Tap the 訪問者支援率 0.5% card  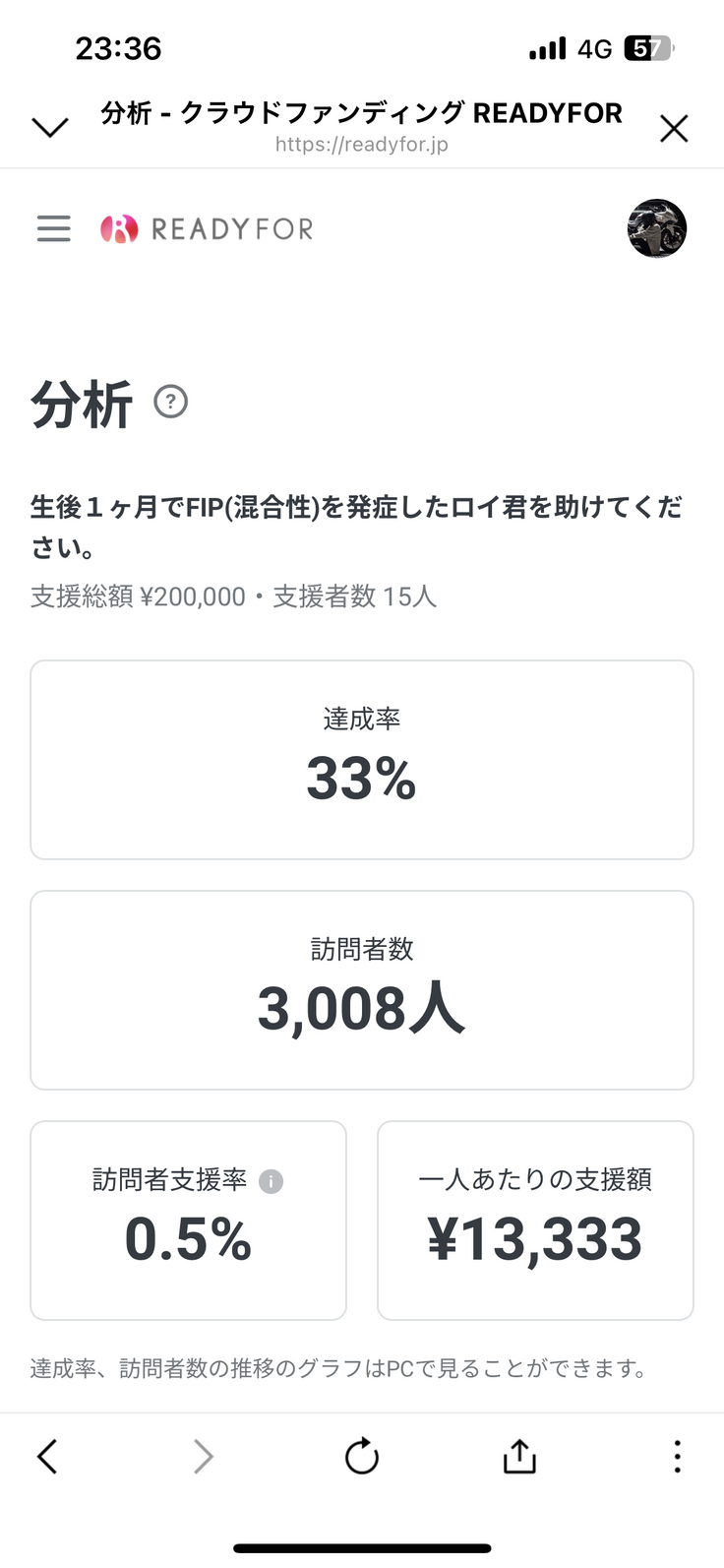click(188, 1221)
